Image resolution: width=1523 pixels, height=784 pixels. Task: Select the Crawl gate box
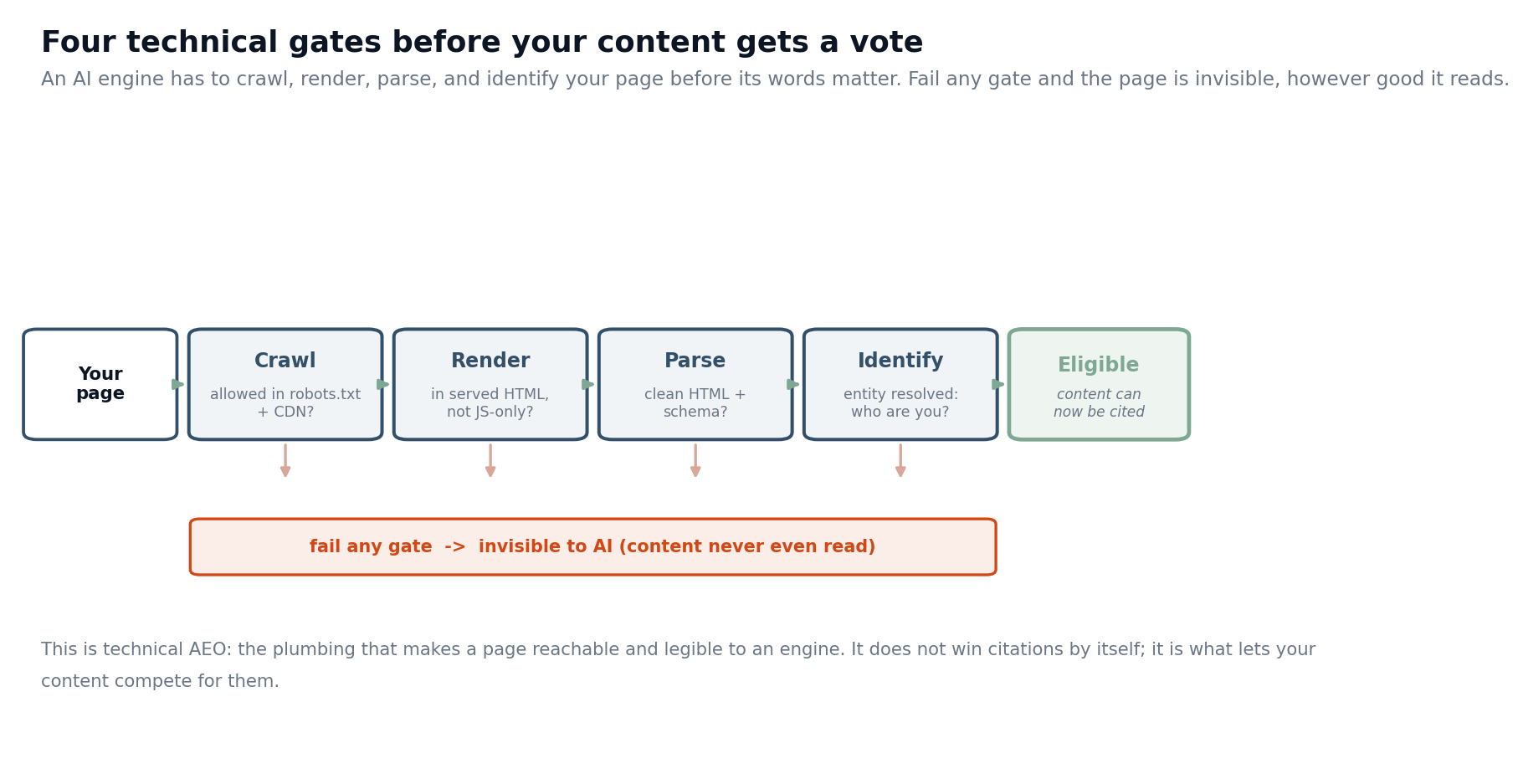pyautogui.click(x=285, y=384)
